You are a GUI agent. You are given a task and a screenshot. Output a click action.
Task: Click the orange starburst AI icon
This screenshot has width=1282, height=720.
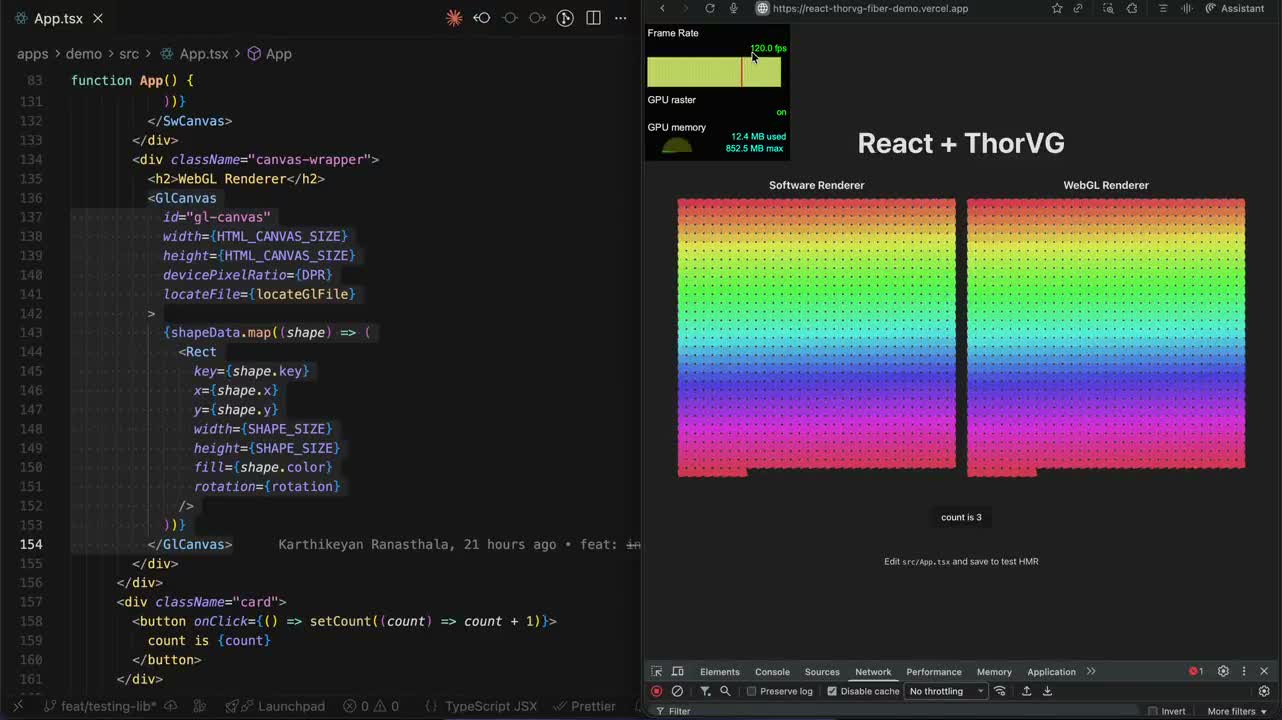tap(454, 18)
